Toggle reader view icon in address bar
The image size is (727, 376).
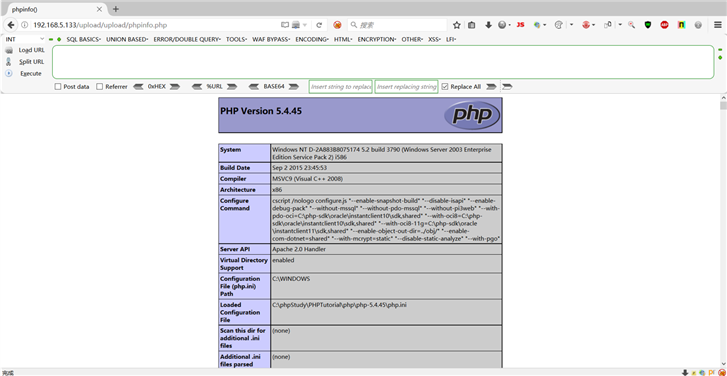pos(285,25)
